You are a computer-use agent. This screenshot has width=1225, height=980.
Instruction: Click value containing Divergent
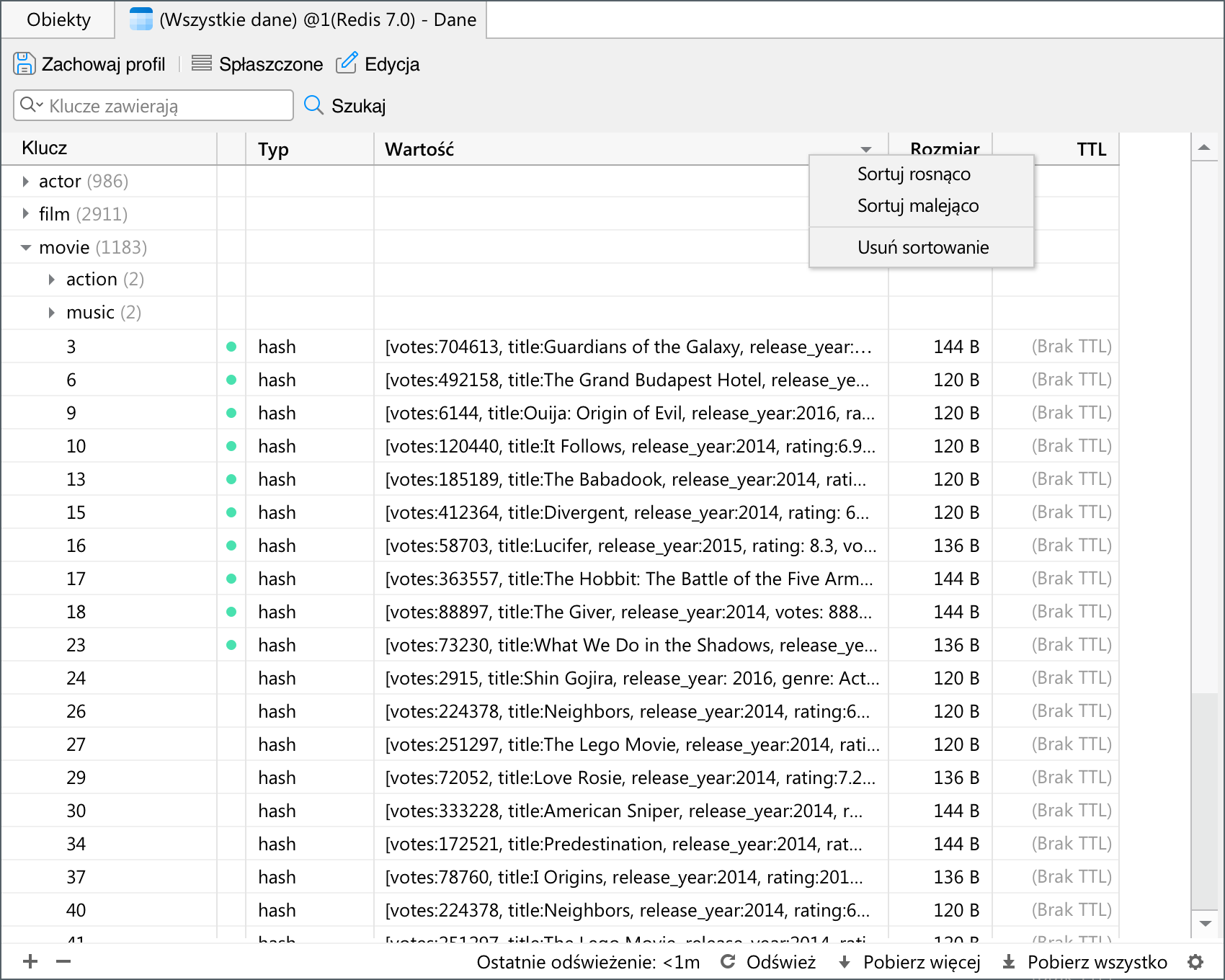631,512
